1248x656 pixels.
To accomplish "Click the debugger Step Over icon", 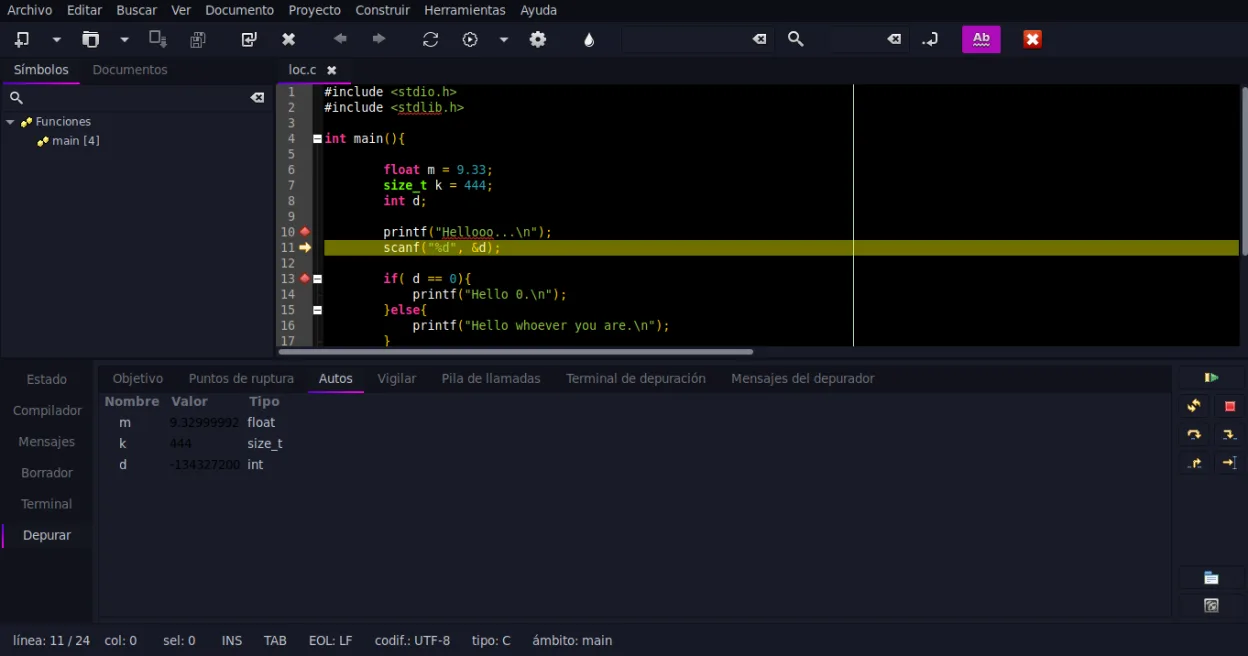I will pyautogui.click(x=1194, y=435).
